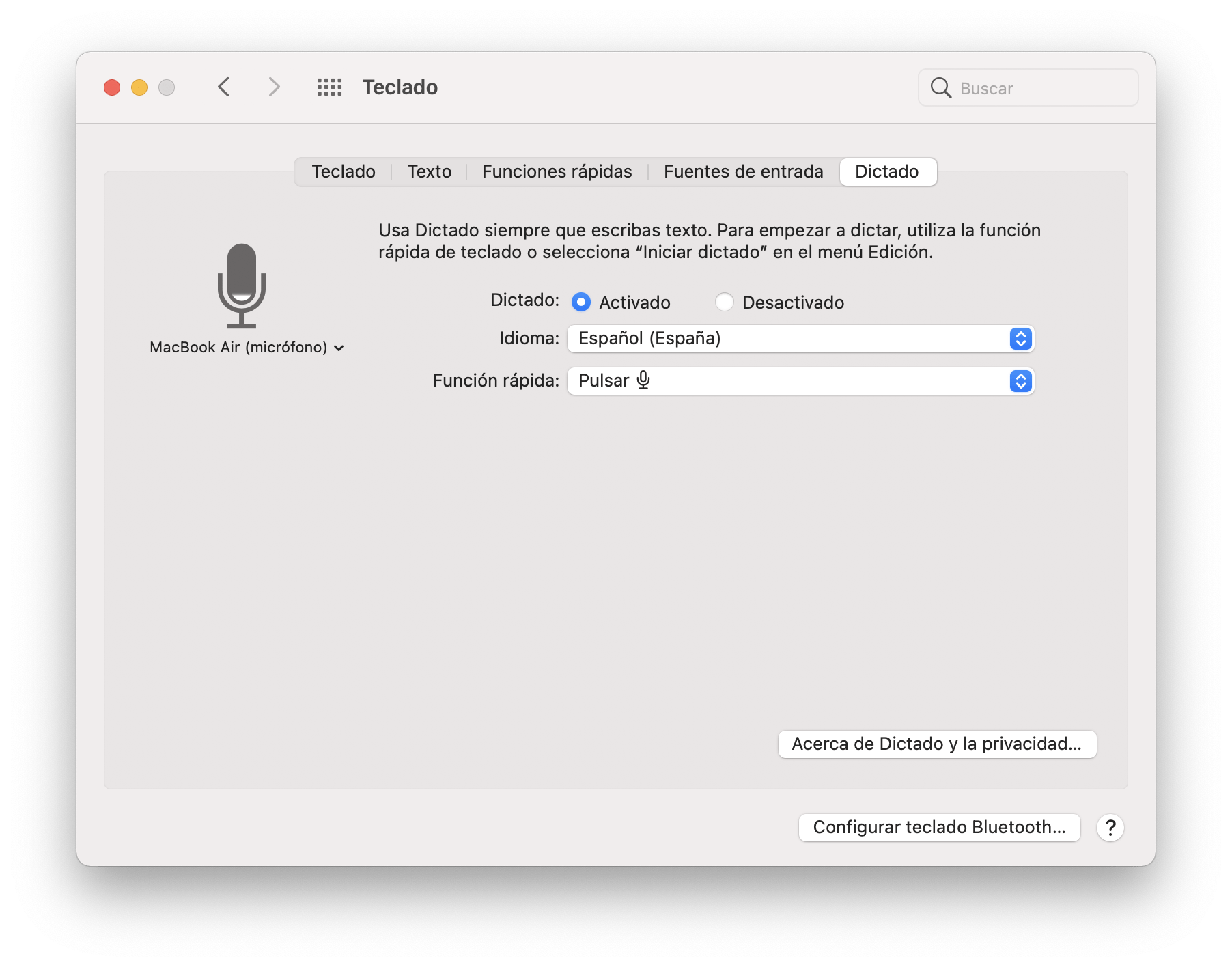Open the show-all preferences grid icon
This screenshot has height=967, width=1232.
(330, 87)
